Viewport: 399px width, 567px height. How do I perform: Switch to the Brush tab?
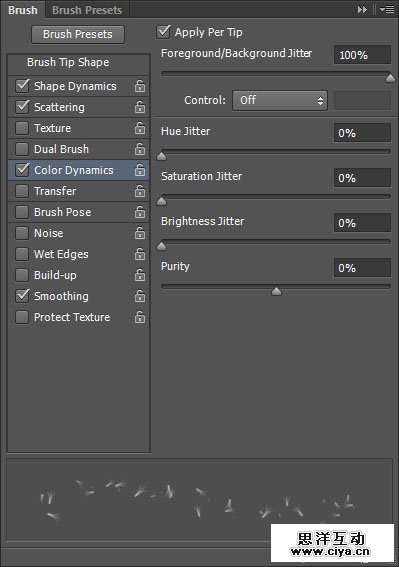(23, 10)
